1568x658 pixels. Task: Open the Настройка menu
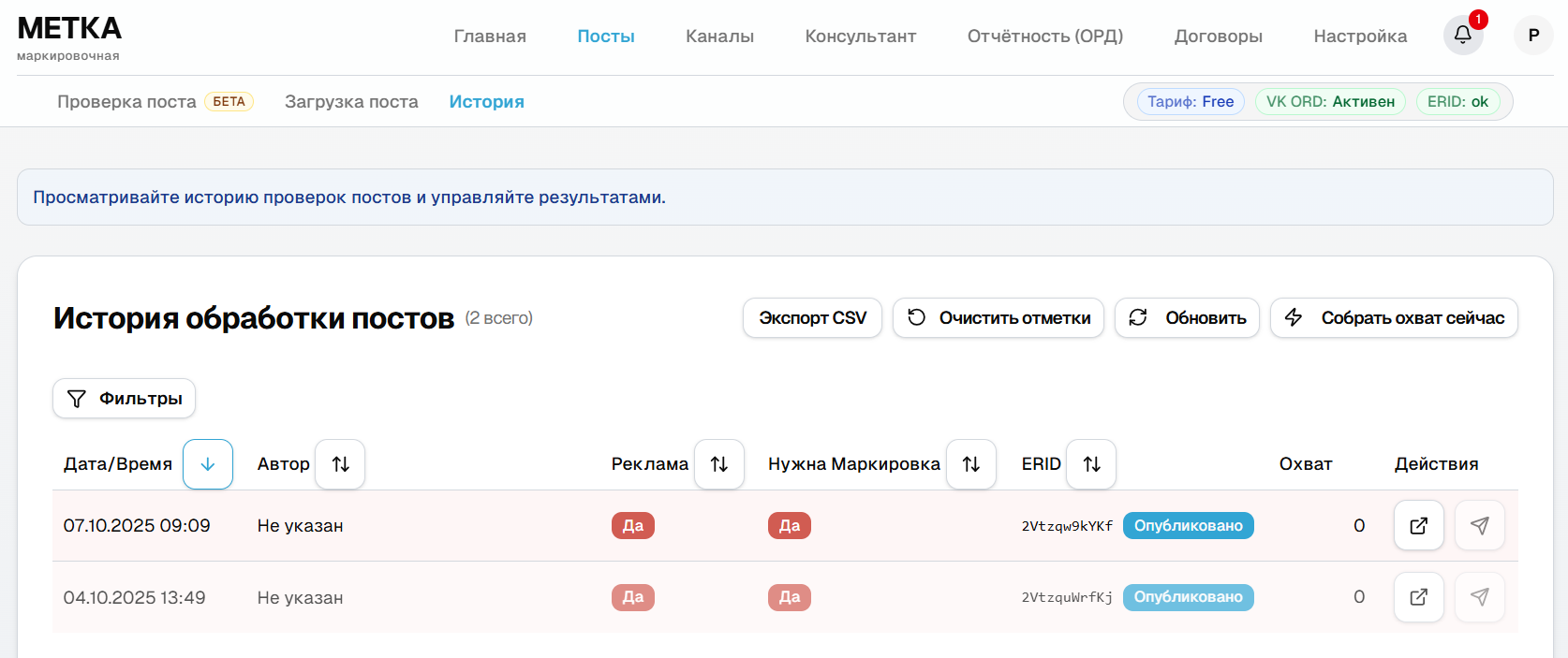pos(1360,37)
